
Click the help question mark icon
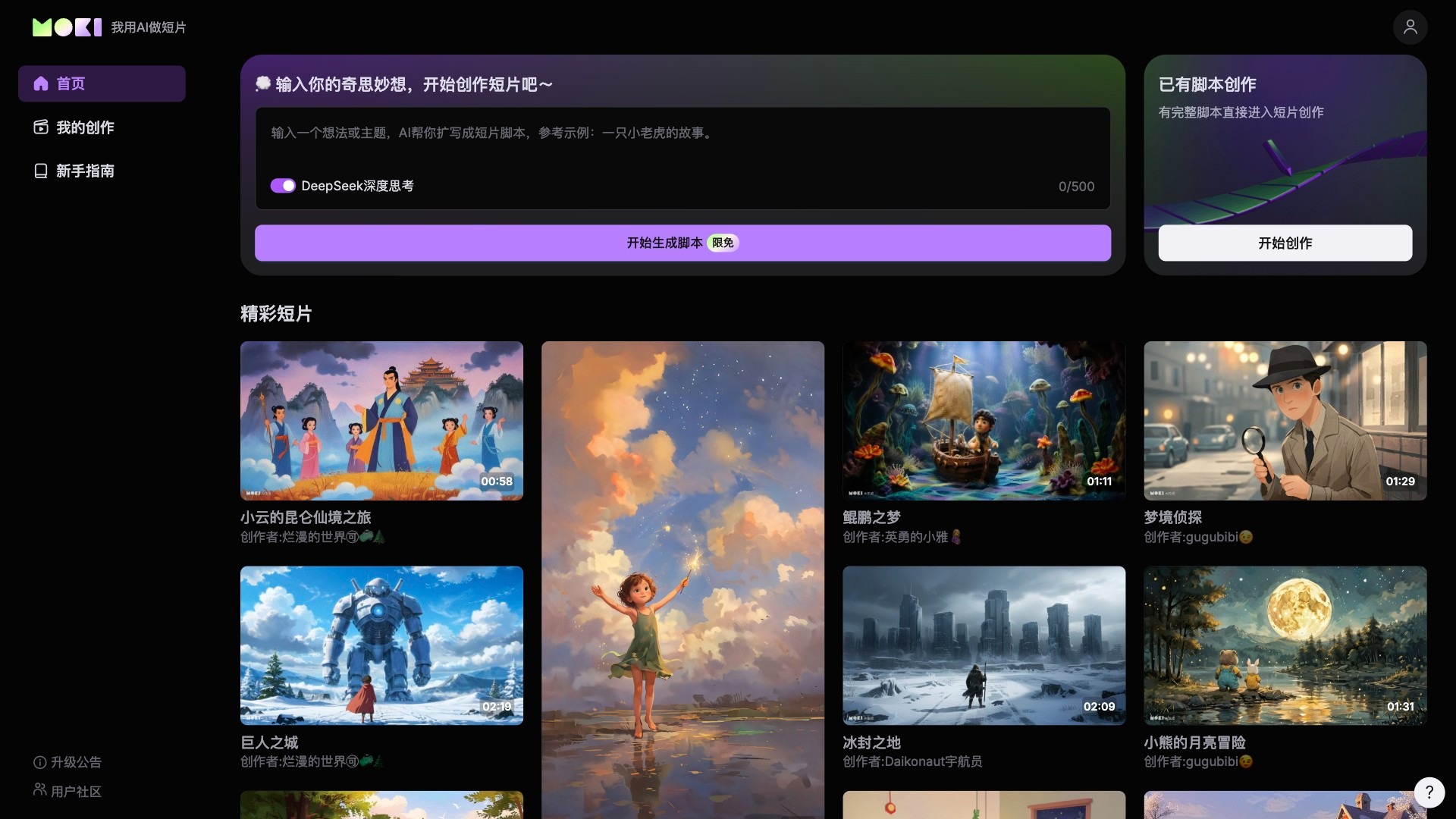coord(1429,792)
